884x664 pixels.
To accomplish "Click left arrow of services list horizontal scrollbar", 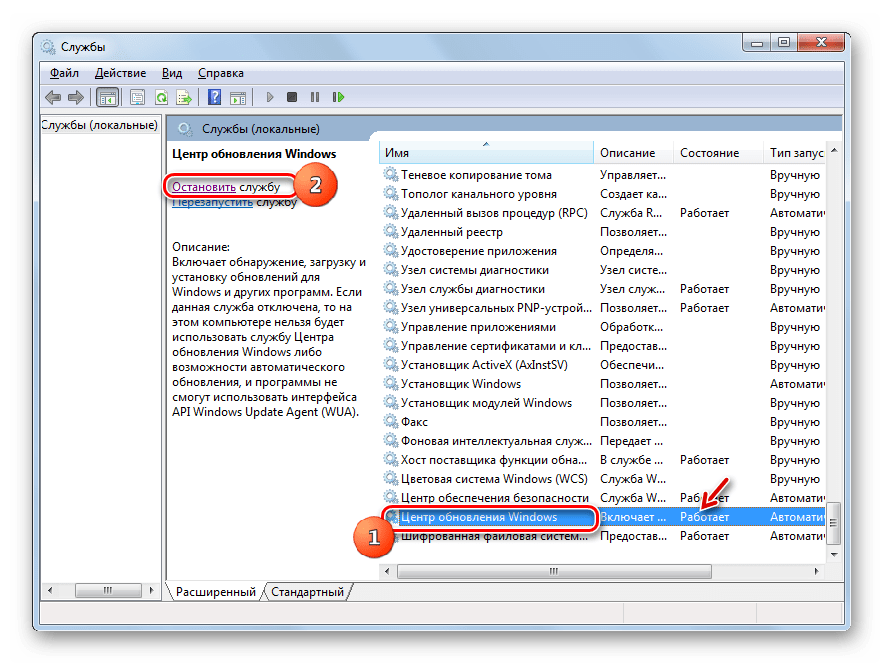I will 387,571.
